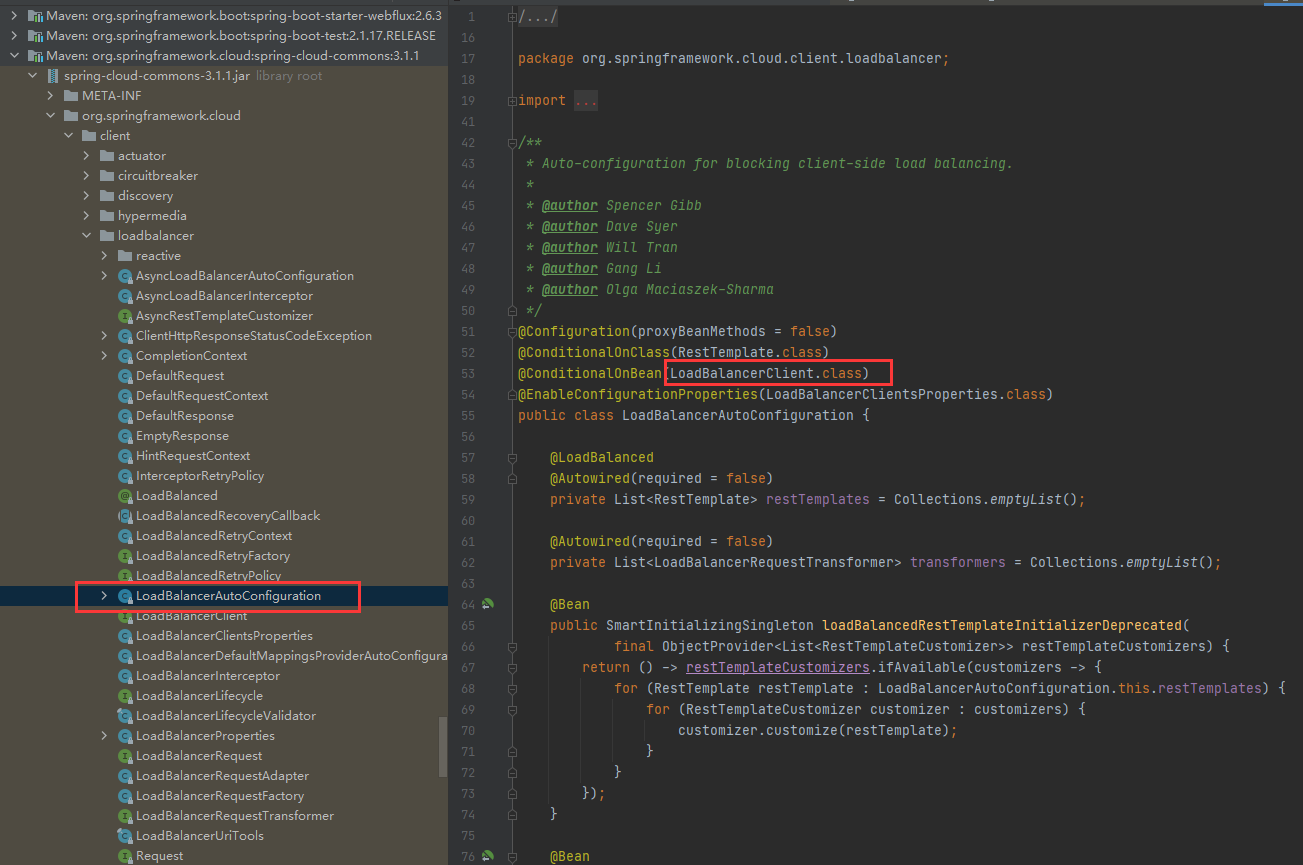The height and width of the screenshot is (865, 1303).
Task: Select DefaultResponse in the project tree
Action: [185, 416]
